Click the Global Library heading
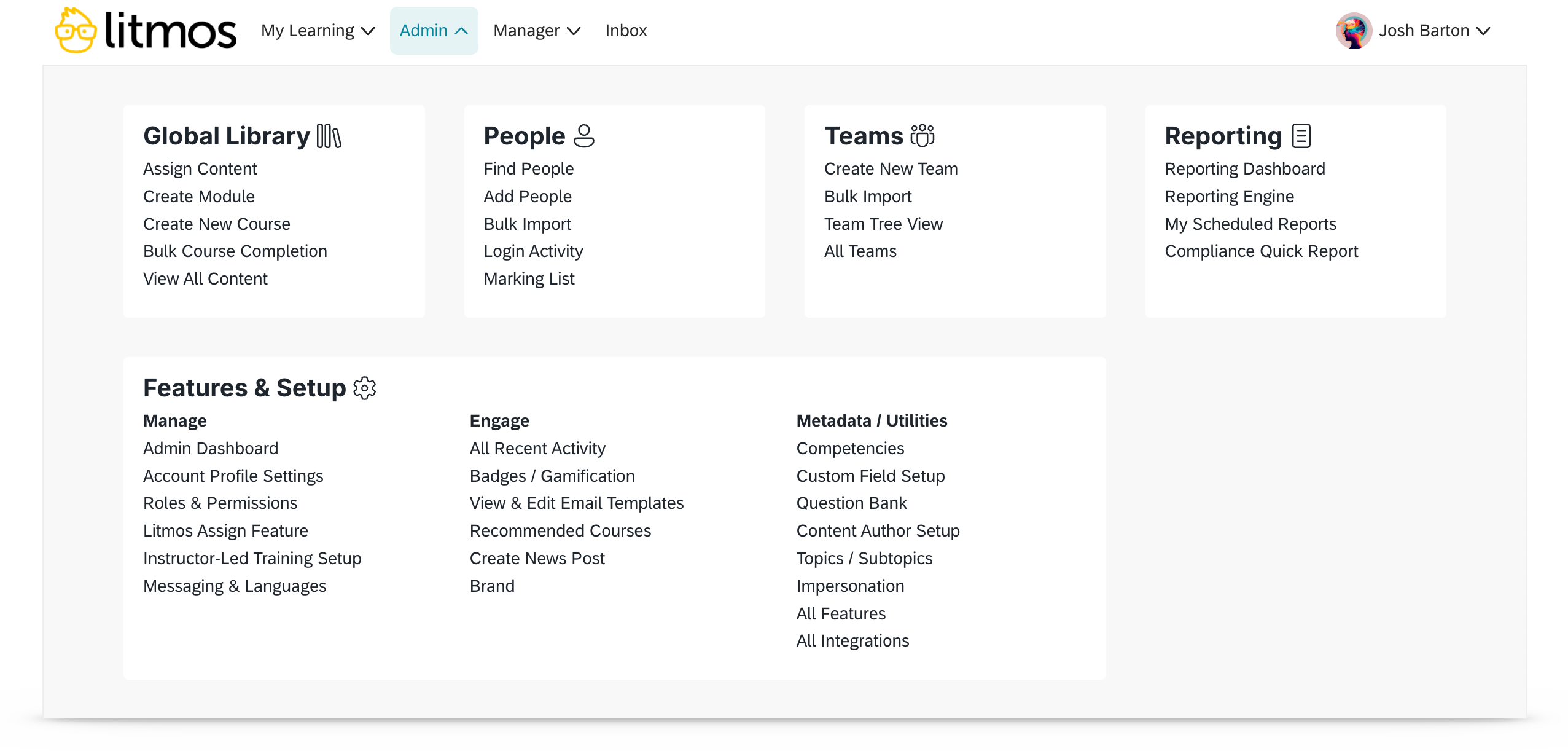Viewport: 1568px width, 751px height. tap(227, 136)
